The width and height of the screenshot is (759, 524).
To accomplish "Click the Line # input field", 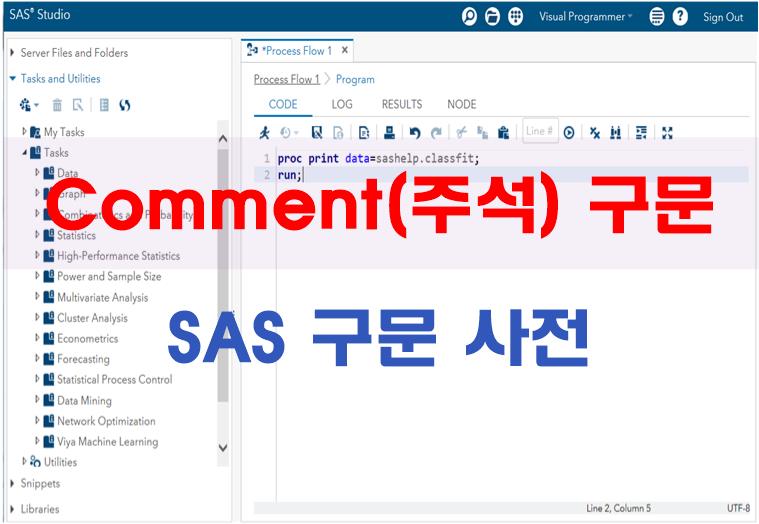I will coord(540,131).
